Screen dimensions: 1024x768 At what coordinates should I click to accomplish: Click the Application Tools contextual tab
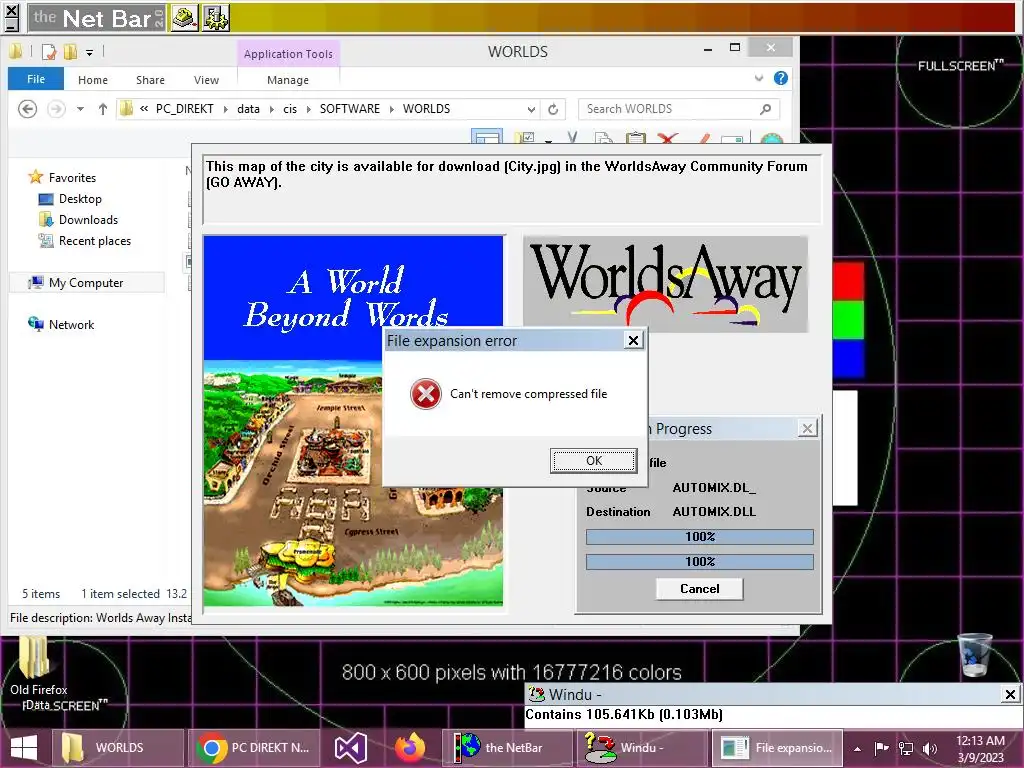[x=288, y=54]
